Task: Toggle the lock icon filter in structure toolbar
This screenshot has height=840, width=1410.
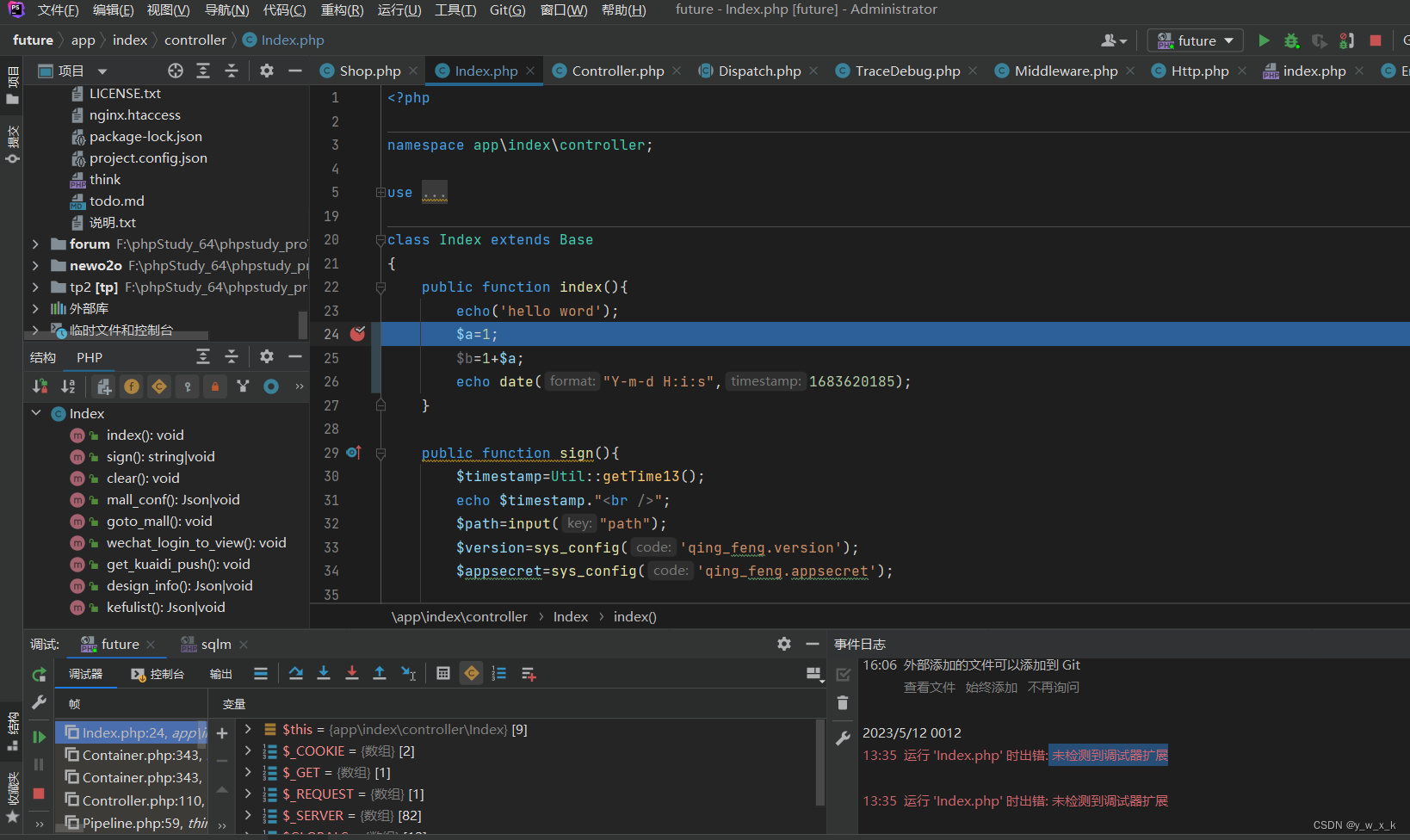Action: pos(214,386)
